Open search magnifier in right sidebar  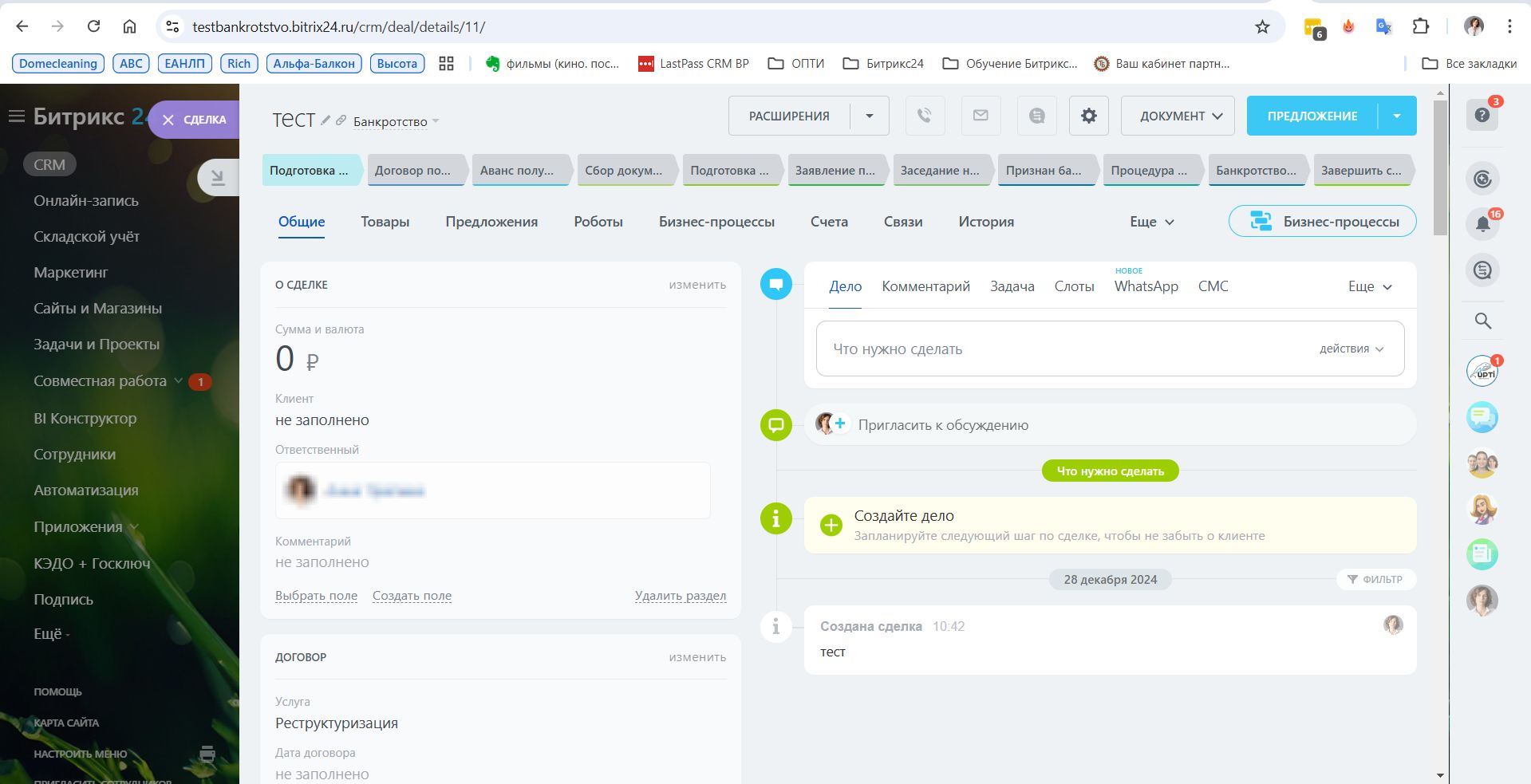coord(1482,321)
